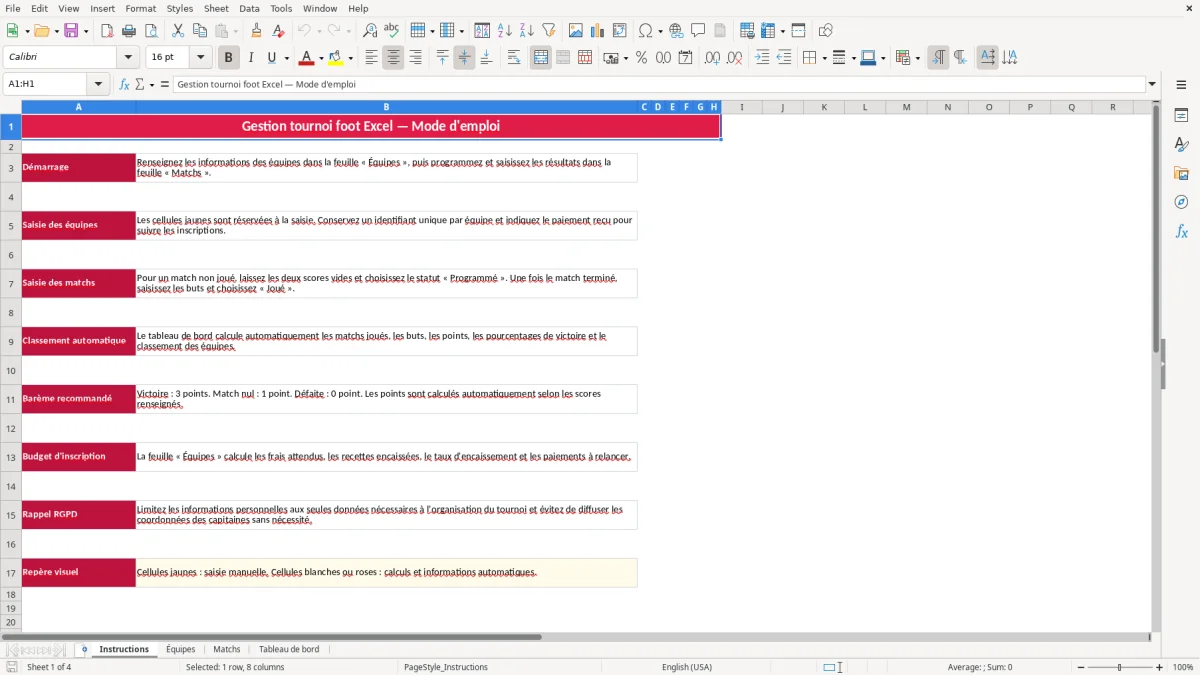Insert a hyperlink
Viewport: 1200px width, 675px height.
pyautogui.click(x=676, y=31)
